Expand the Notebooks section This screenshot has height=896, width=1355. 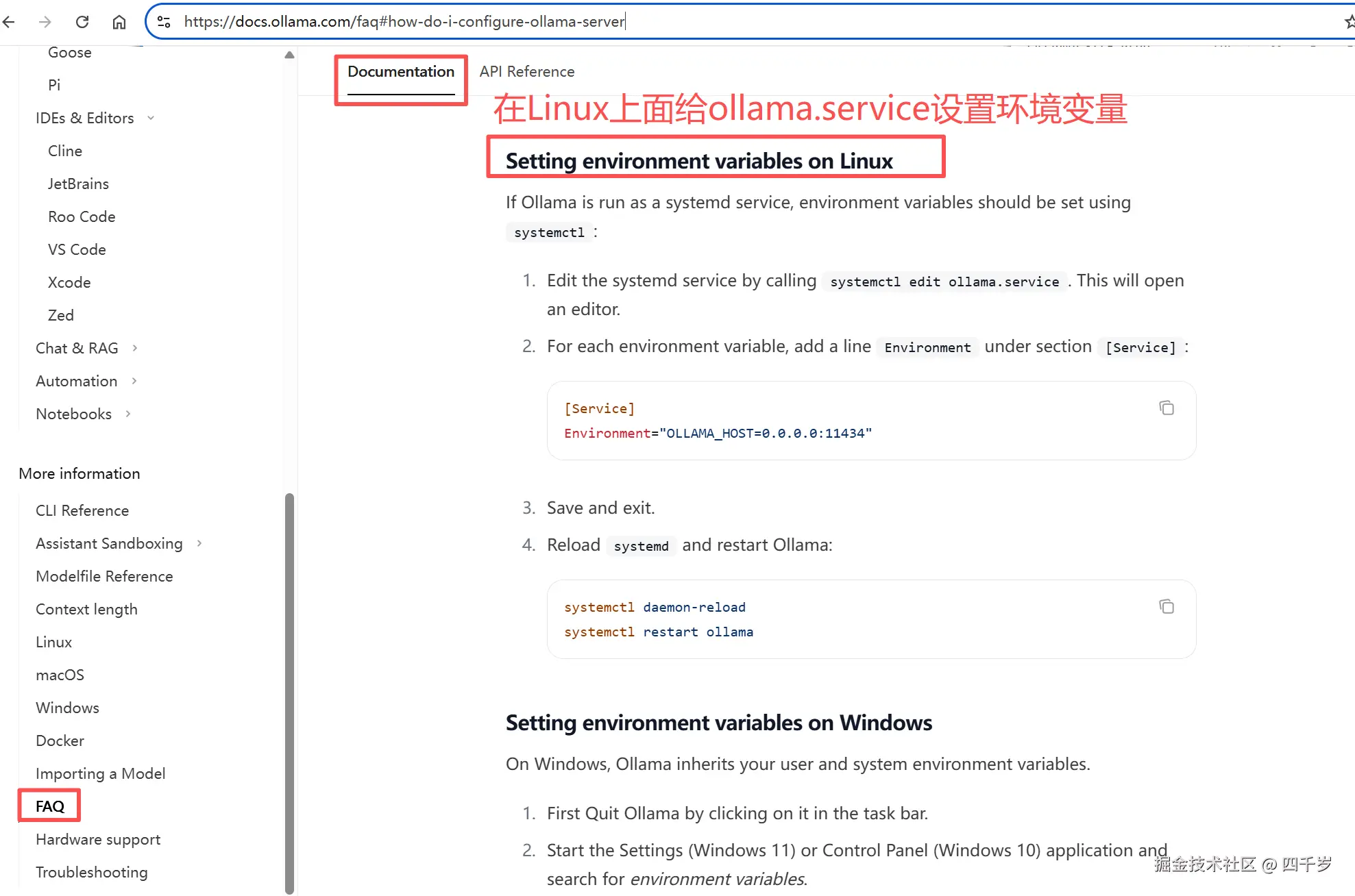pos(127,414)
